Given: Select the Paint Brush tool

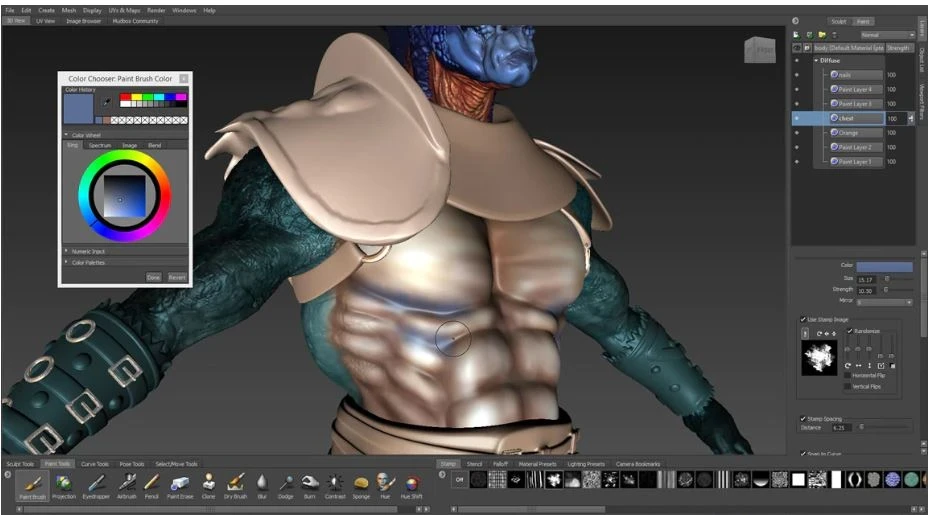Looking at the screenshot, I should [x=32, y=486].
